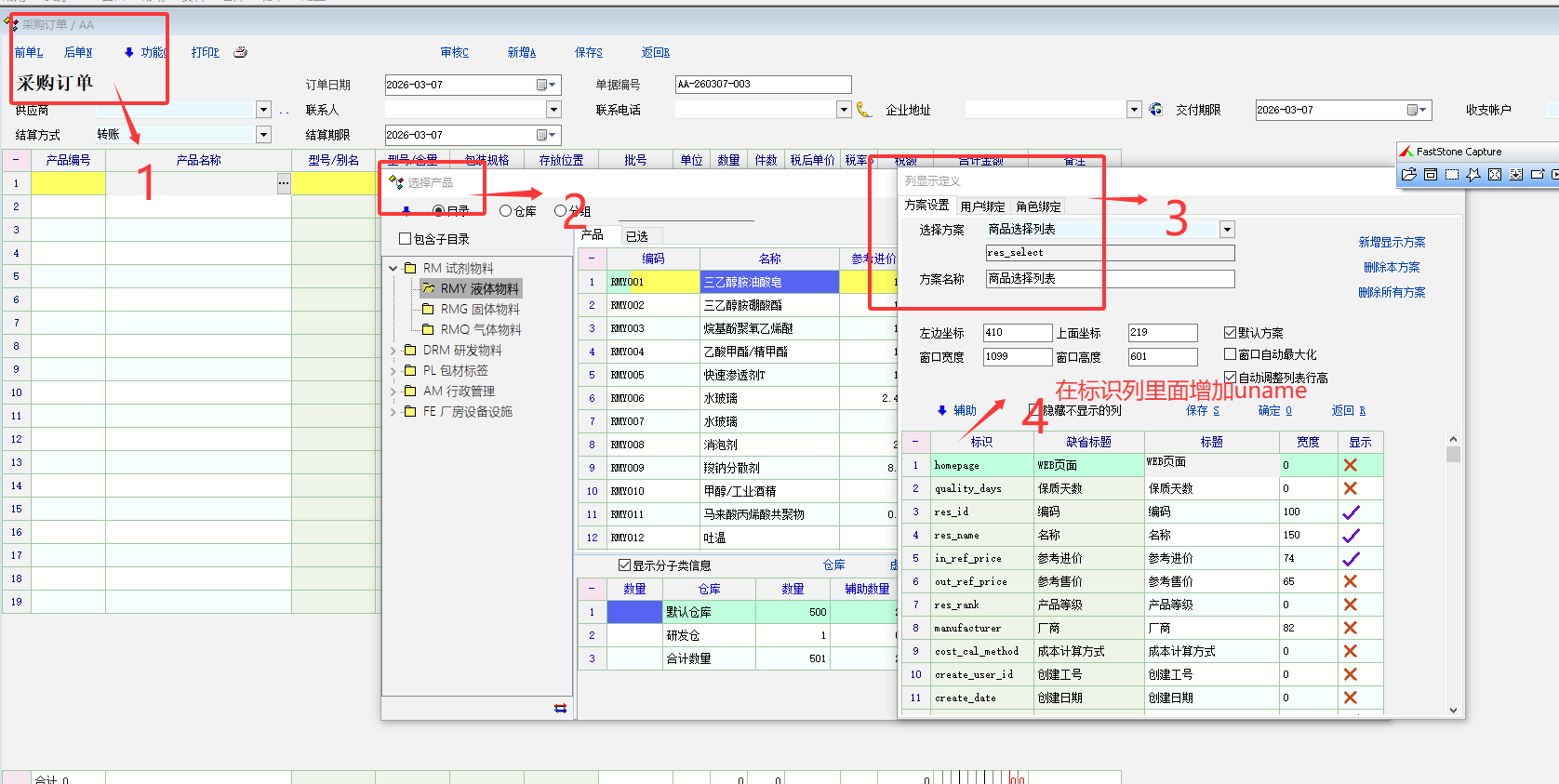Select the 仓库 radio button
This screenshot has width=1559, height=784.
pos(506,211)
